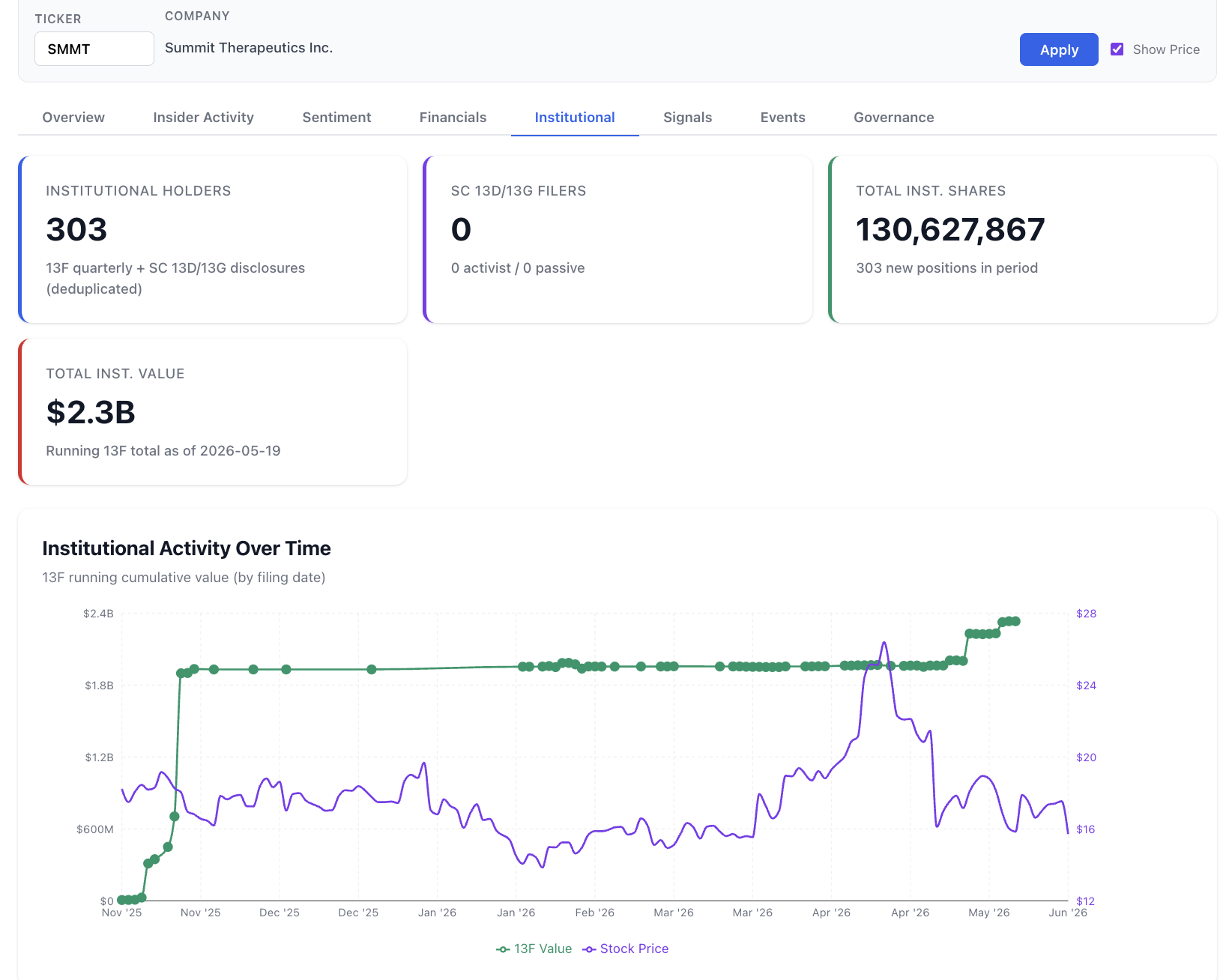Click the '0 activist / 0 passive' text
This screenshot has width=1229, height=980.
[x=518, y=267]
